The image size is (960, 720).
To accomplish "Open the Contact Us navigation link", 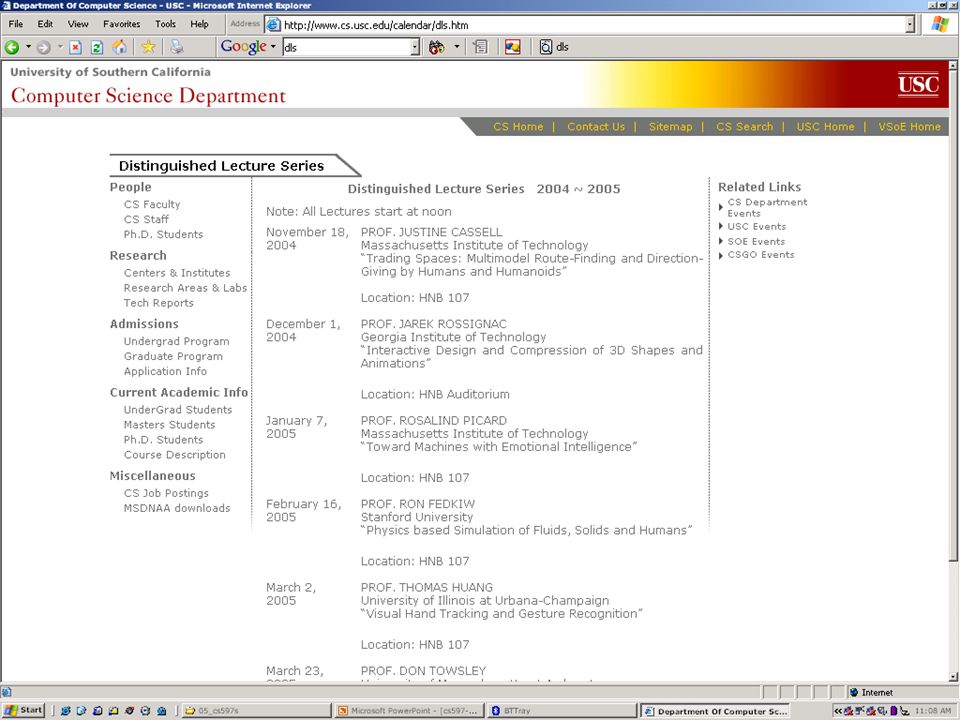I will tap(596, 127).
